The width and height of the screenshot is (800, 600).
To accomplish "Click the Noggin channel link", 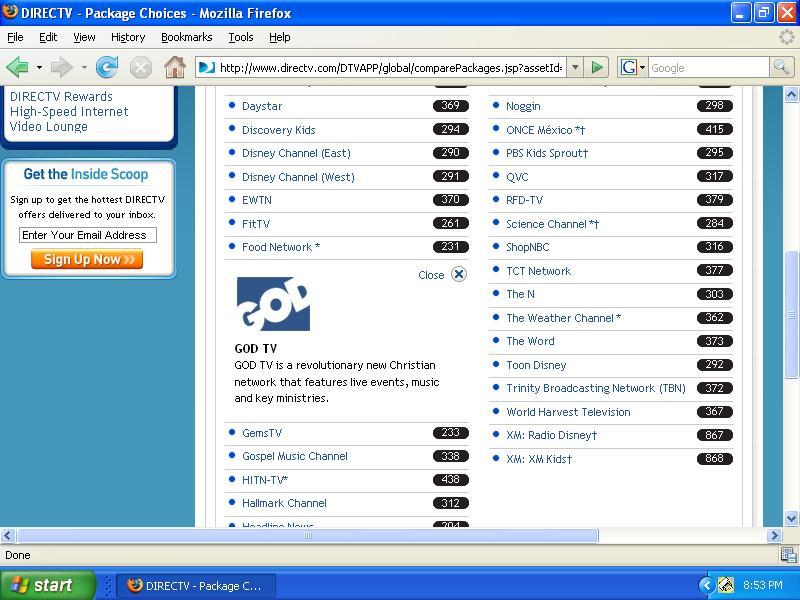I will (x=523, y=106).
